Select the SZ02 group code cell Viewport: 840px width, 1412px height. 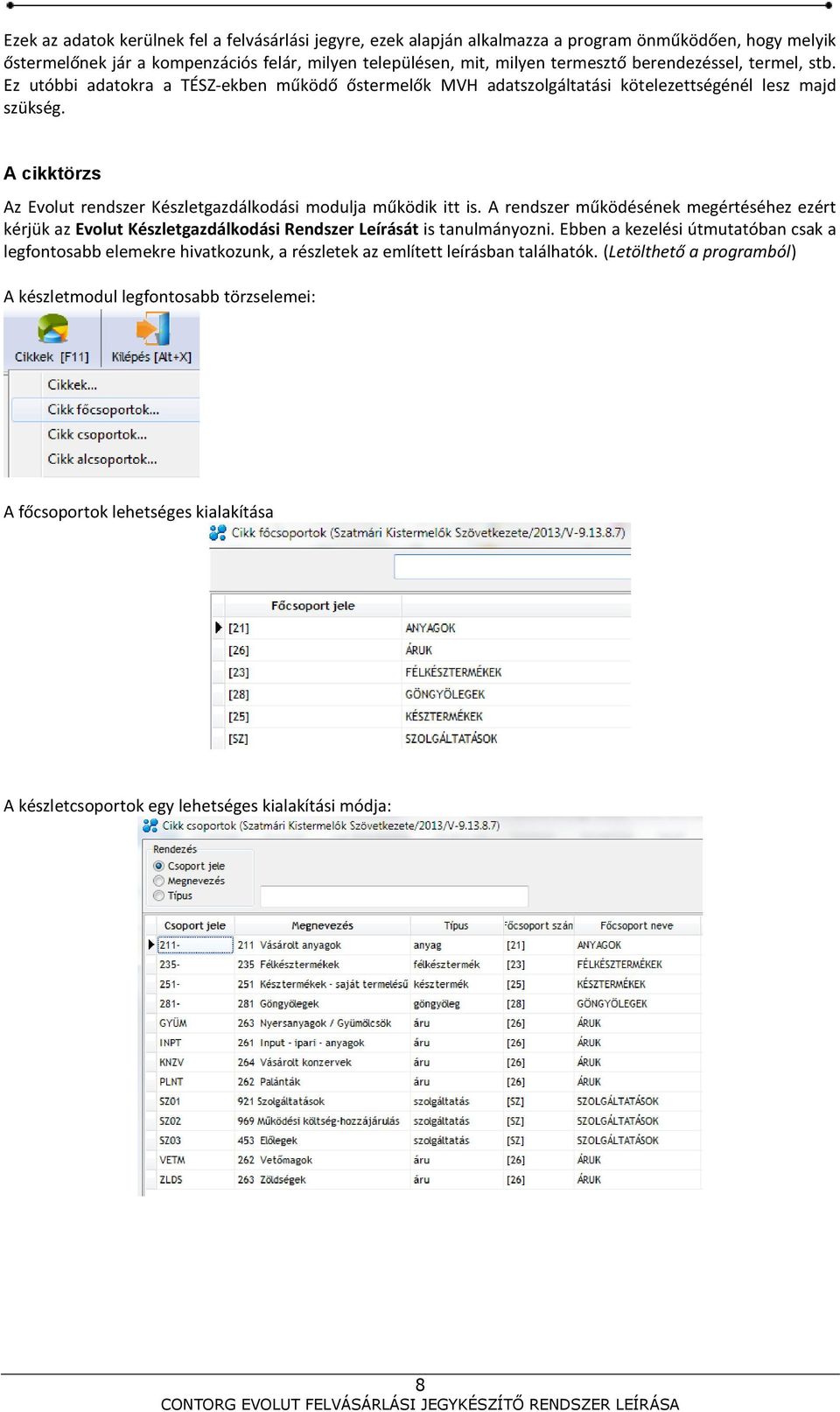[195, 1121]
